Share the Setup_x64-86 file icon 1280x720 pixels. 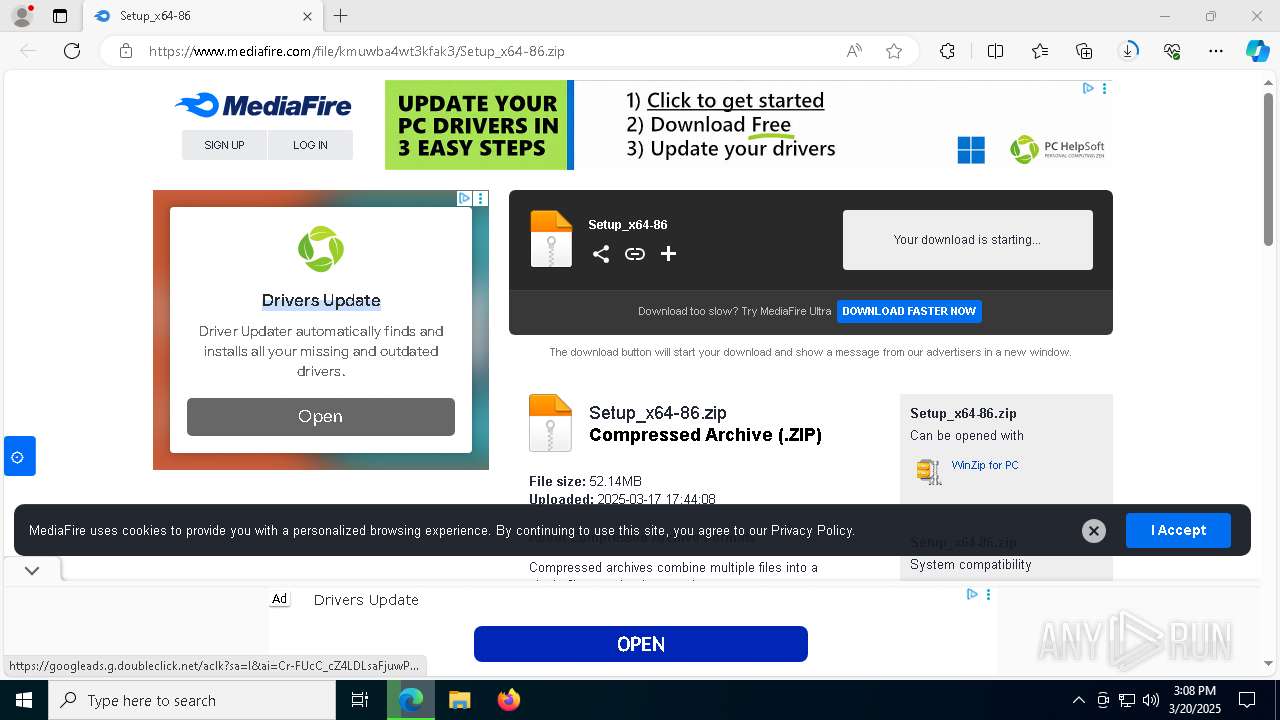(x=600, y=254)
